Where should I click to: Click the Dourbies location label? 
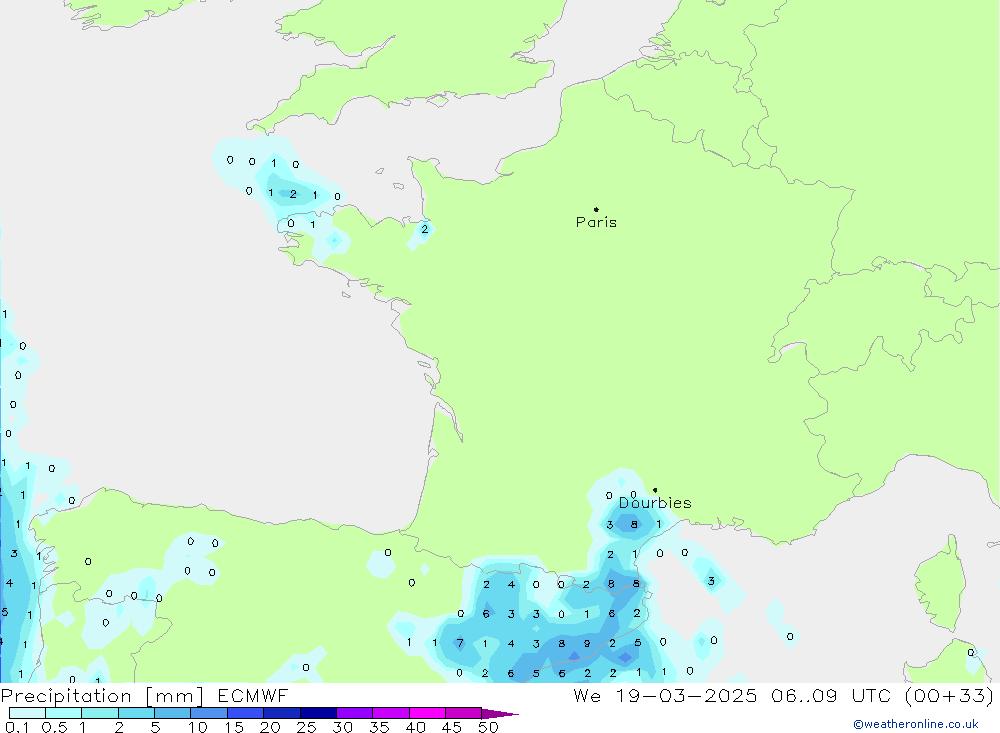(x=655, y=503)
